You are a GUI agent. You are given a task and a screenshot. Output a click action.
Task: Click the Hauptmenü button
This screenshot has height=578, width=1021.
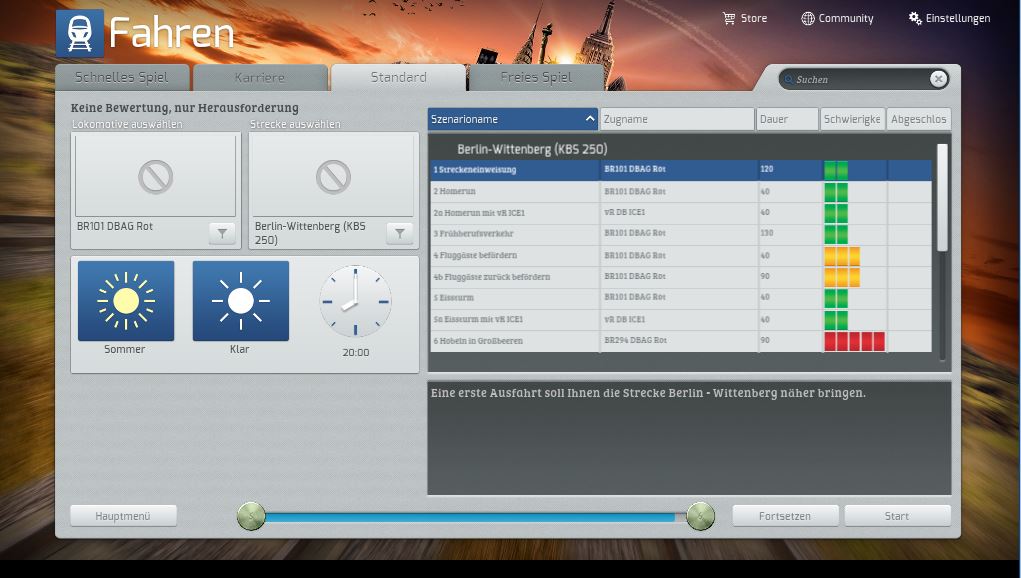(123, 516)
